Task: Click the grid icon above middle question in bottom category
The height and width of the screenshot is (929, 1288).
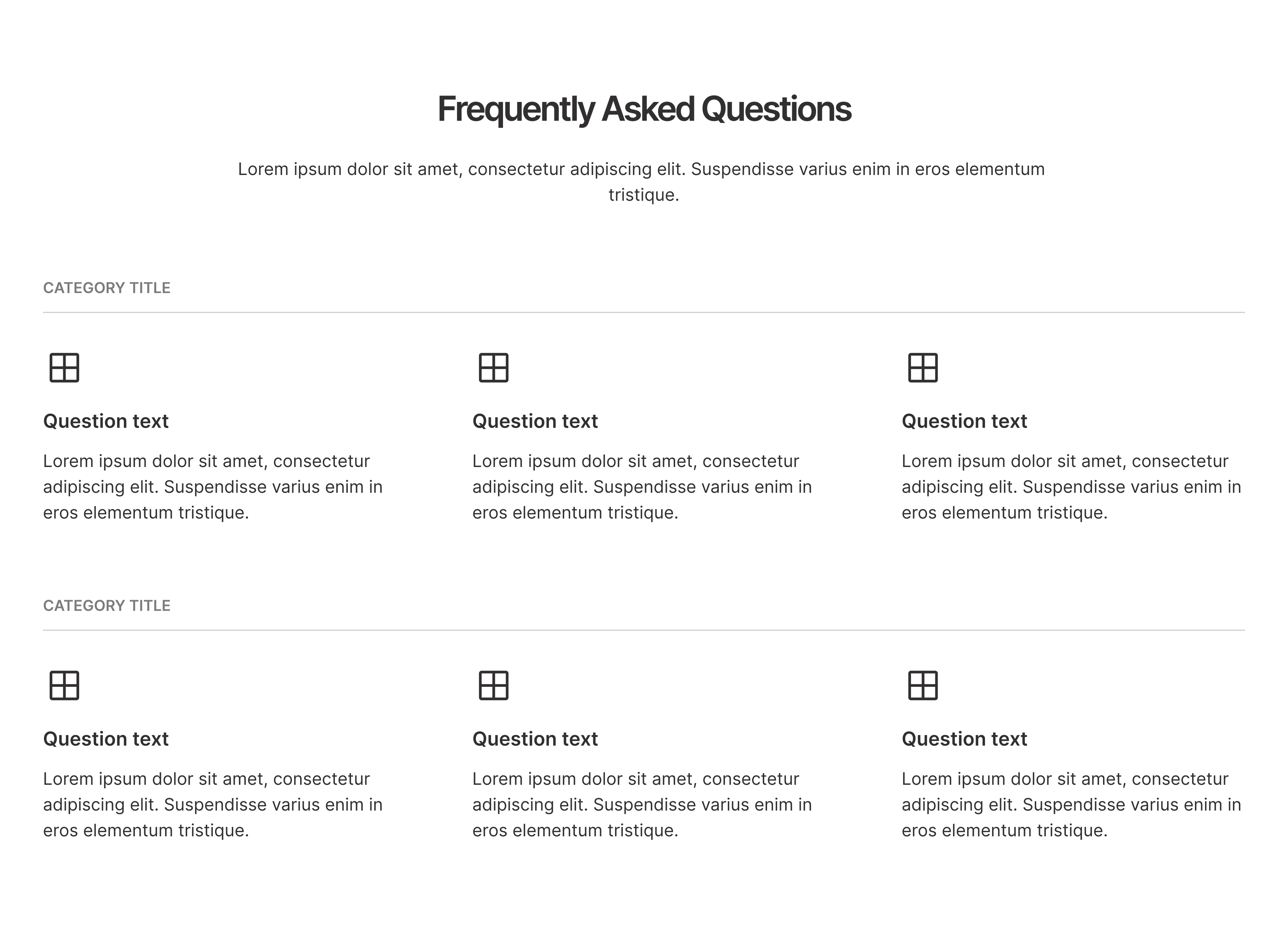Action: click(x=493, y=685)
